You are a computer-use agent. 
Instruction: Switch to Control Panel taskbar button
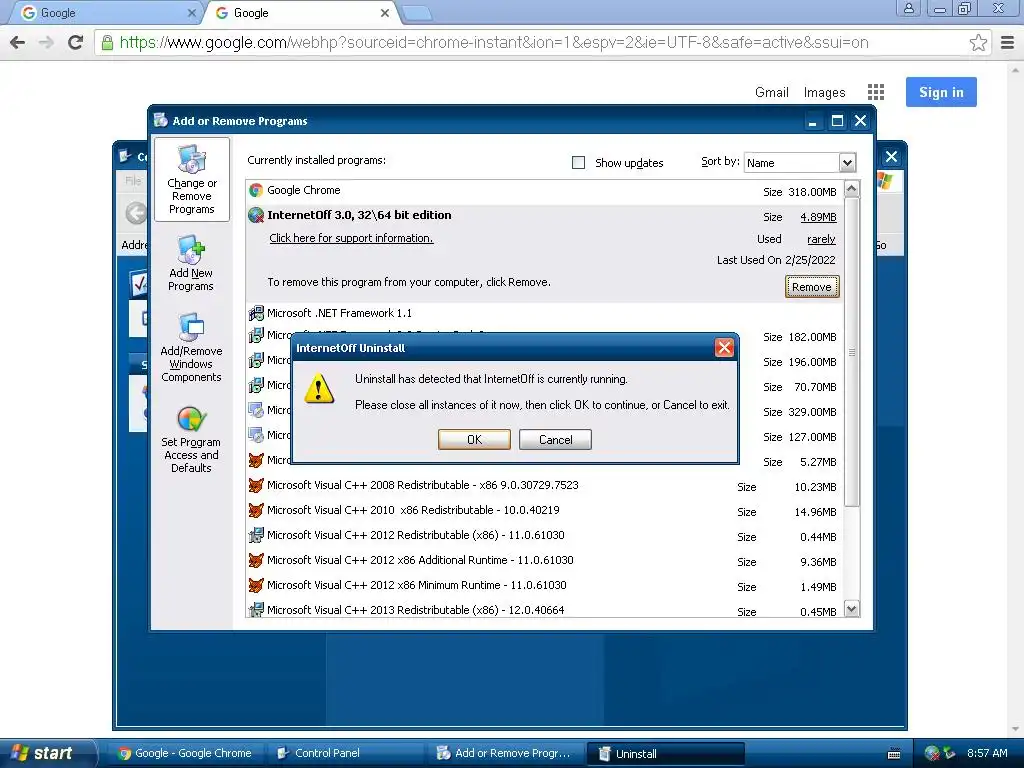tap(345, 753)
